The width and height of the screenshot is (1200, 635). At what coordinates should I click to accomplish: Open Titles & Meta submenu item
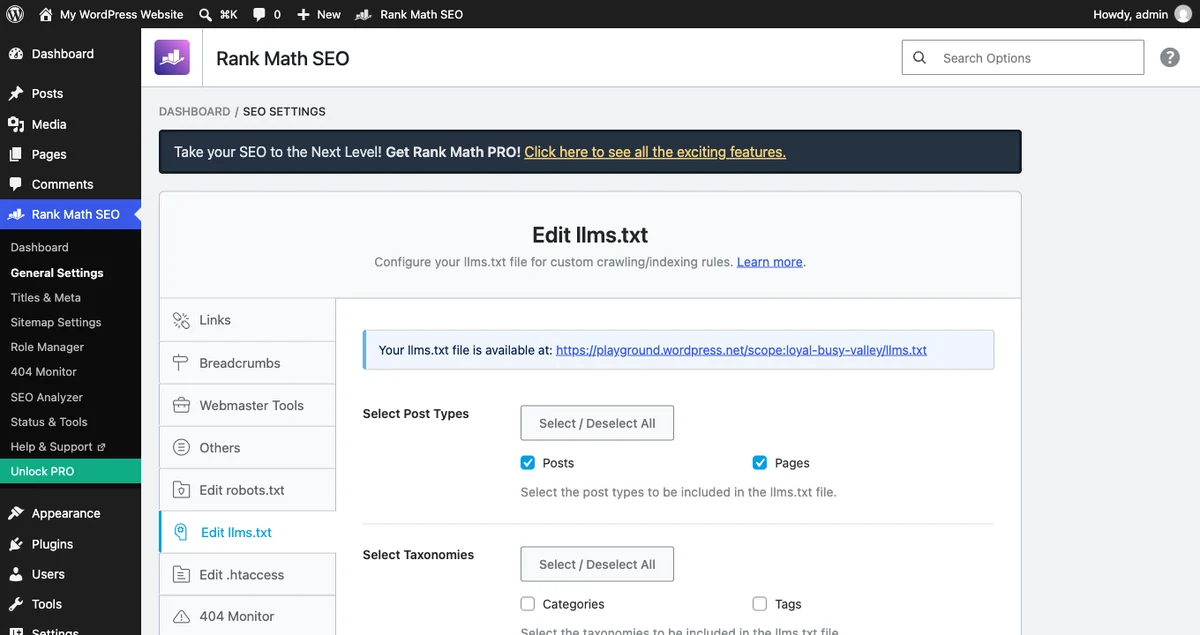pos(46,297)
